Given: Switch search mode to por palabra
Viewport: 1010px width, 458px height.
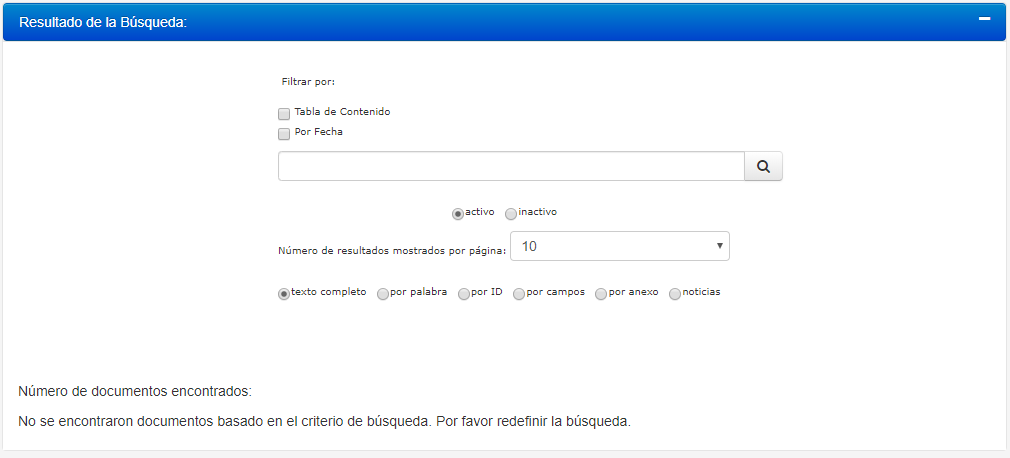Looking at the screenshot, I should click(383, 294).
